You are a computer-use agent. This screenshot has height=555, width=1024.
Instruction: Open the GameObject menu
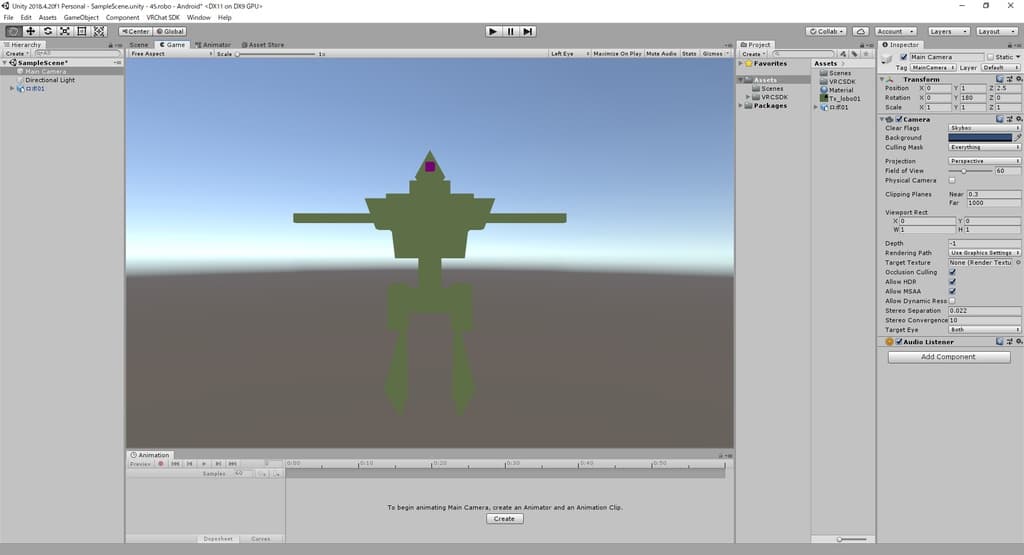click(81, 18)
